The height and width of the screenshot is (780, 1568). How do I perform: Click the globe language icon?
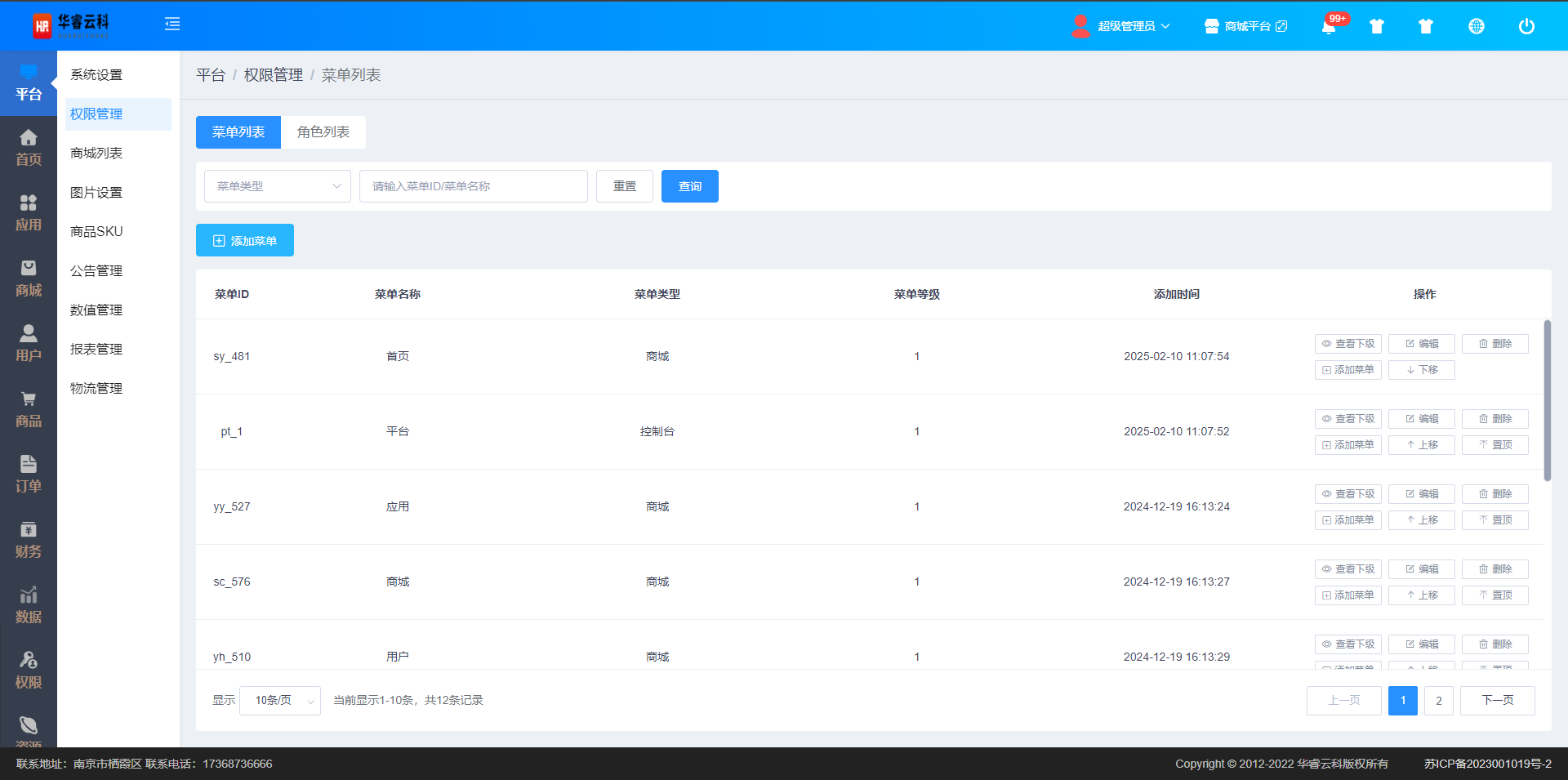tap(1476, 26)
